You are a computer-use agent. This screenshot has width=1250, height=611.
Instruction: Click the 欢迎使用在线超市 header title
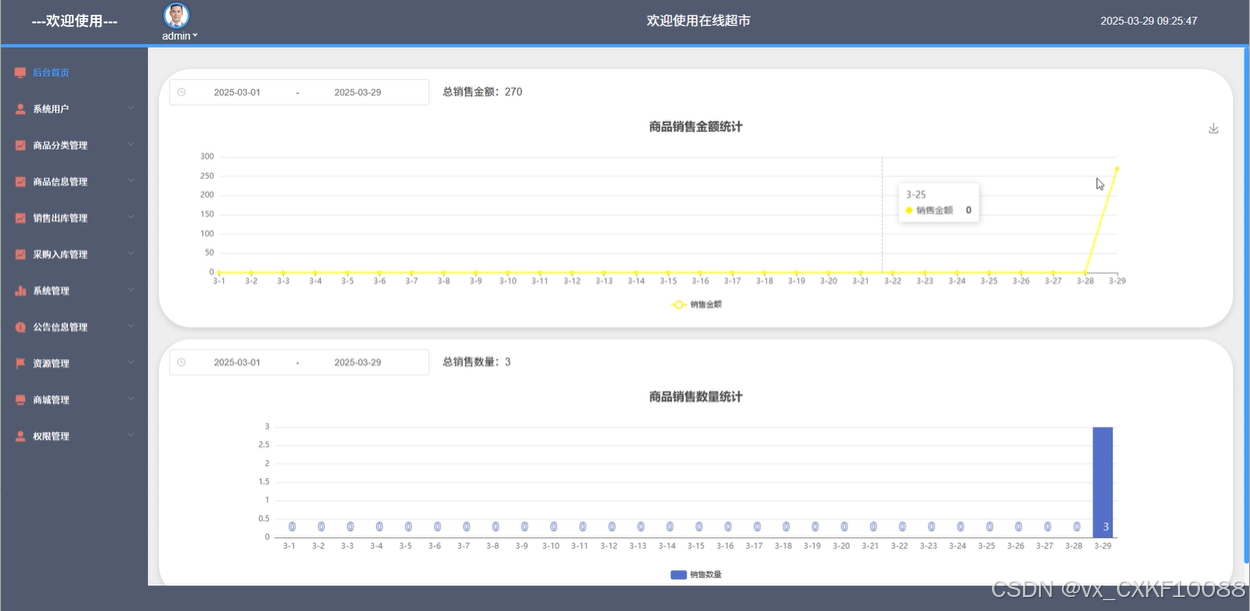pos(698,20)
